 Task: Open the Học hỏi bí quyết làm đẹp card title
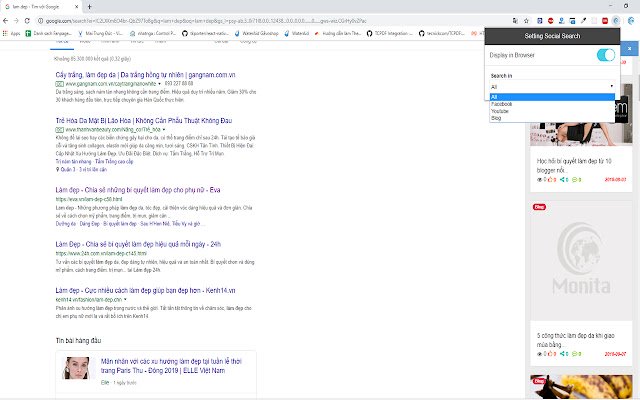point(574,165)
